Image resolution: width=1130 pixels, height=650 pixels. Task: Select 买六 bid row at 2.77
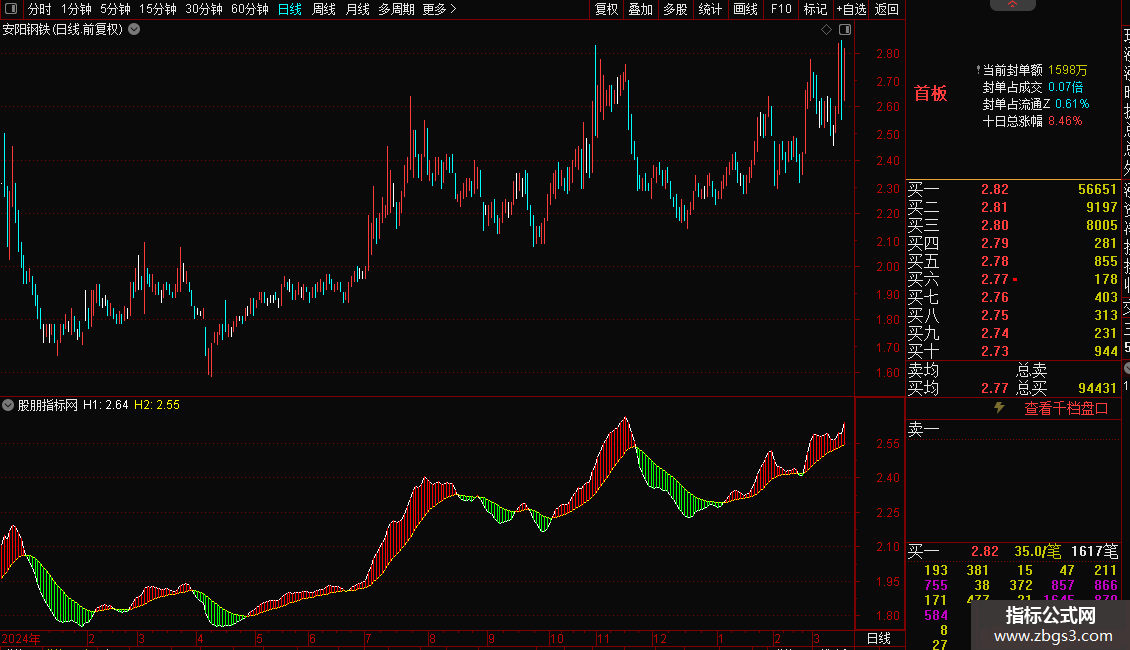1013,280
